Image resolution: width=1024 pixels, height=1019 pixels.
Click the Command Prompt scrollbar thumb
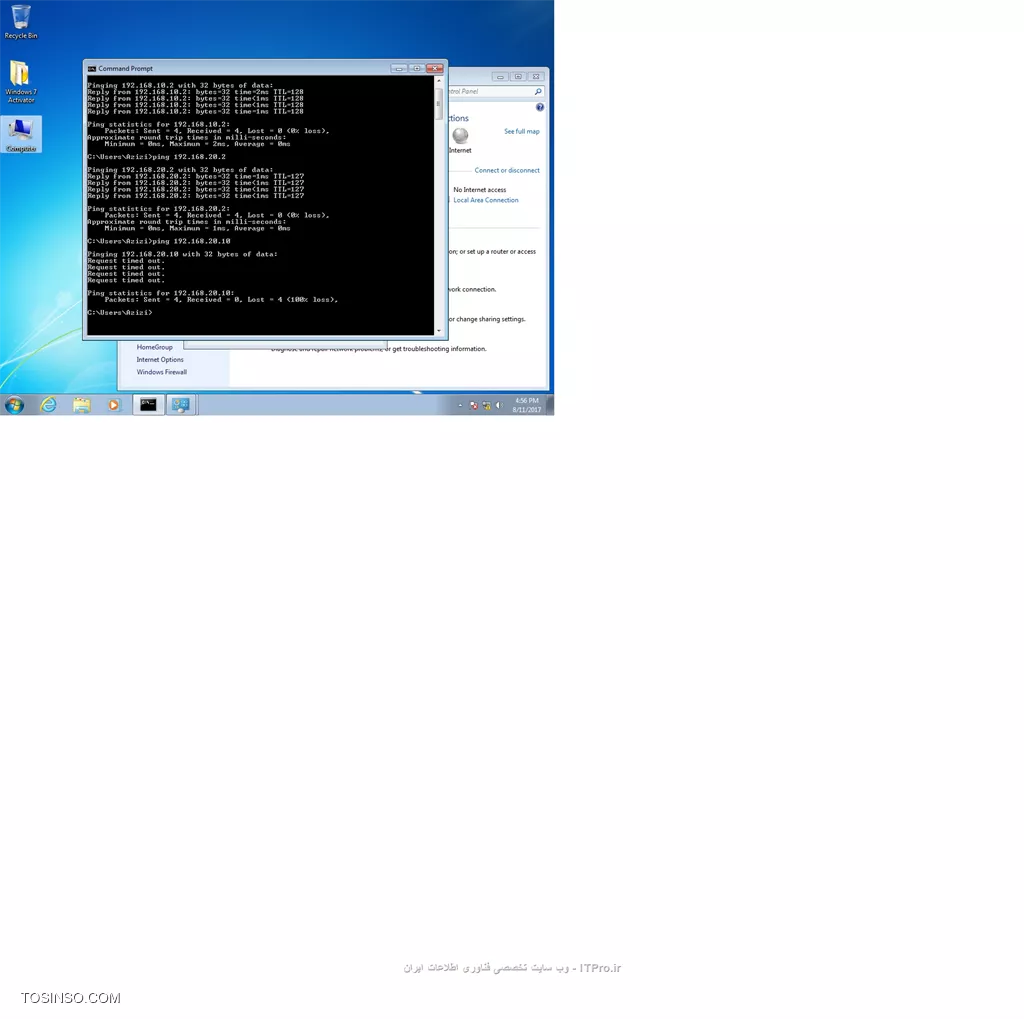click(x=439, y=103)
